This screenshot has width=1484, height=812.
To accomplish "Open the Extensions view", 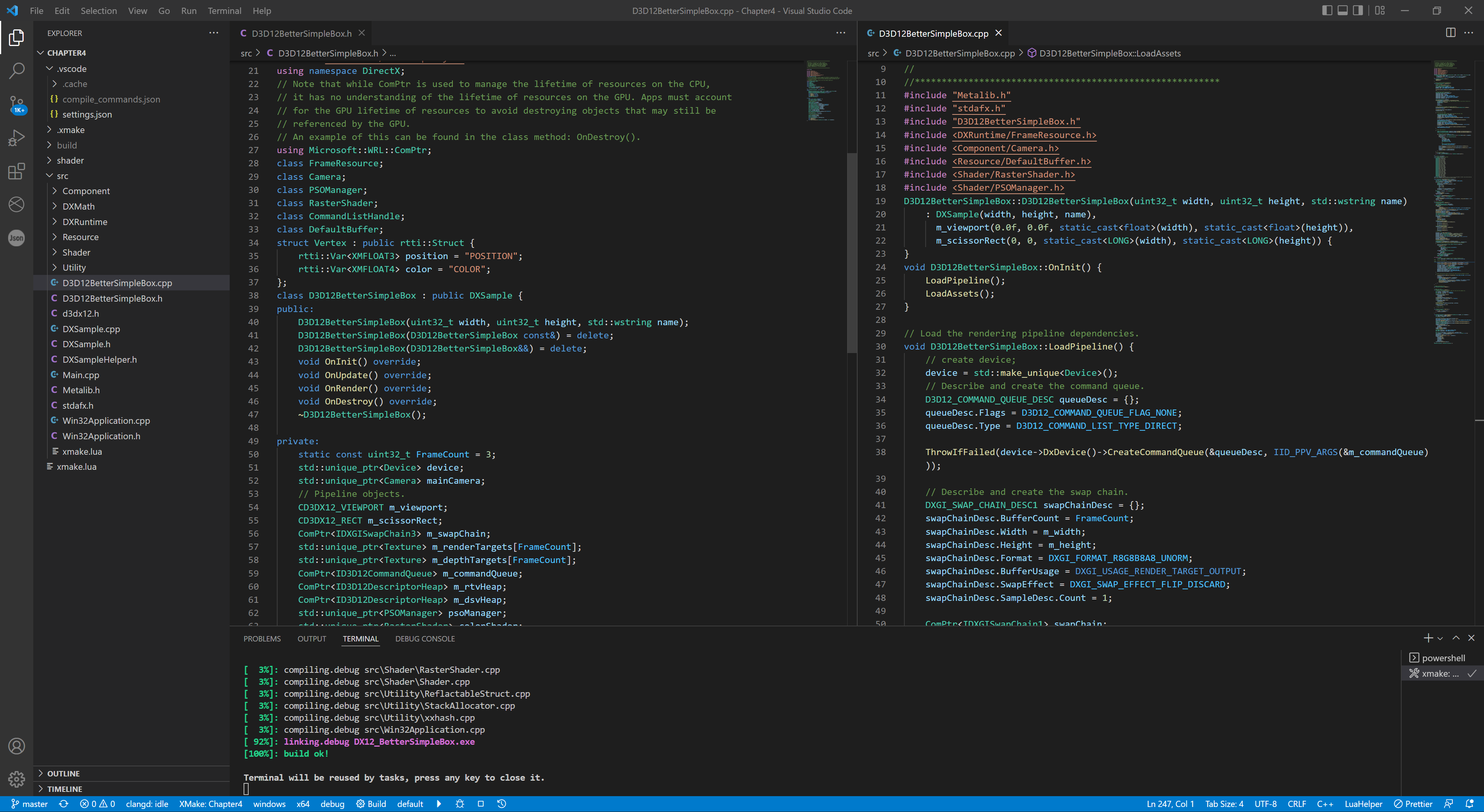I will 16,171.
